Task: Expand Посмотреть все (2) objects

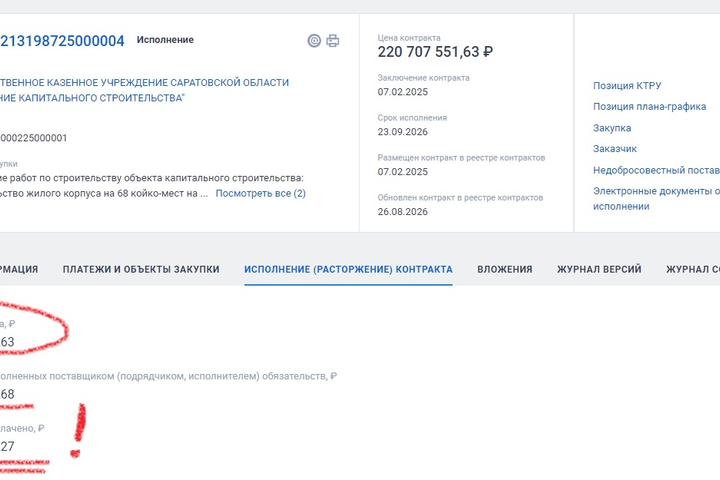Action: (x=260, y=193)
